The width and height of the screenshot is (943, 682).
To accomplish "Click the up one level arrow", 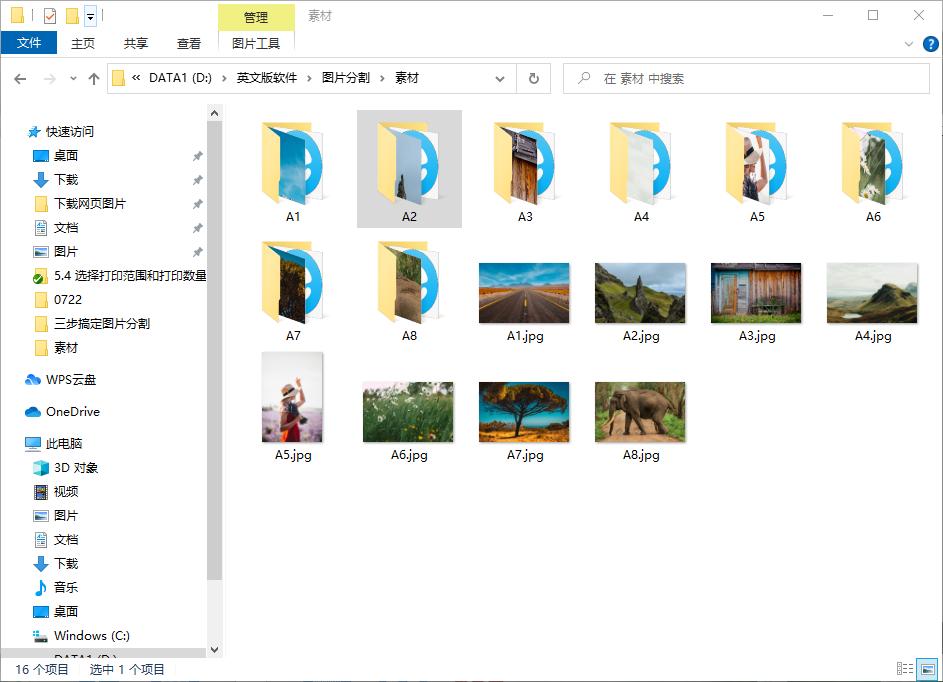I will pyautogui.click(x=93, y=78).
